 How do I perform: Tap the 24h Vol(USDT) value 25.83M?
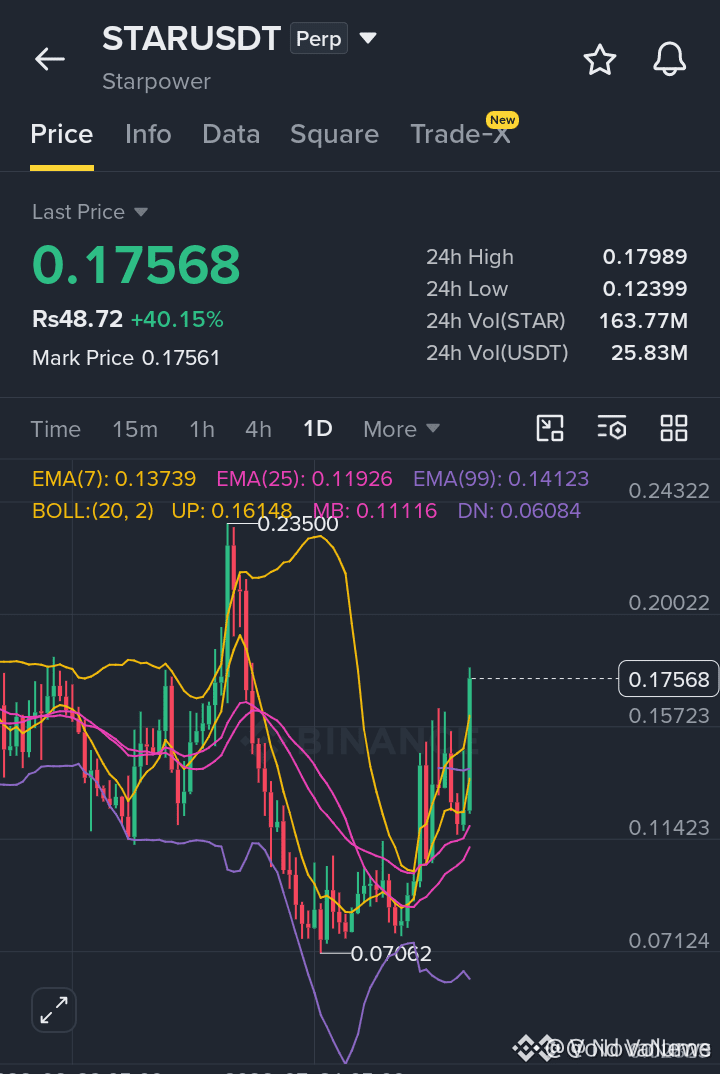pyautogui.click(x=649, y=353)
